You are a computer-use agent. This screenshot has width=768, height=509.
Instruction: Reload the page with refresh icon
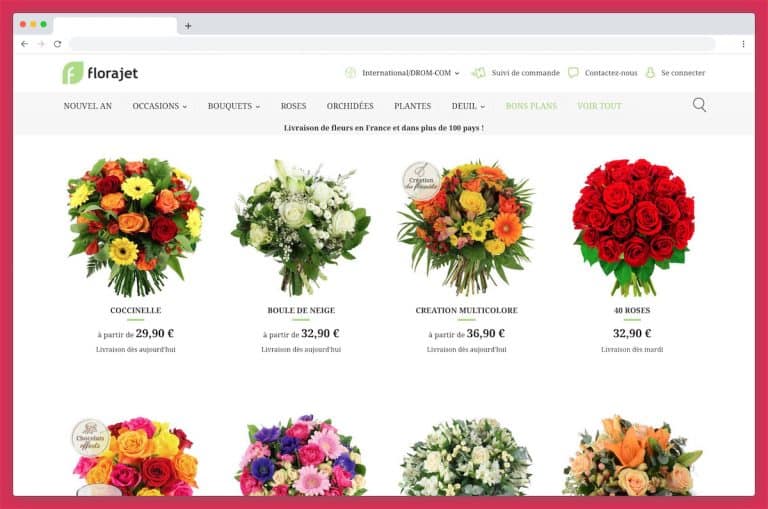[57, 44]
